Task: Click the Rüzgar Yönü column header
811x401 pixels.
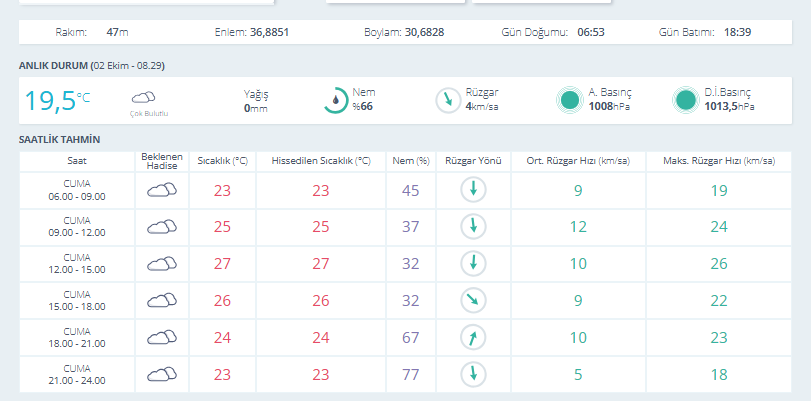Action: (x=473, y=161)
